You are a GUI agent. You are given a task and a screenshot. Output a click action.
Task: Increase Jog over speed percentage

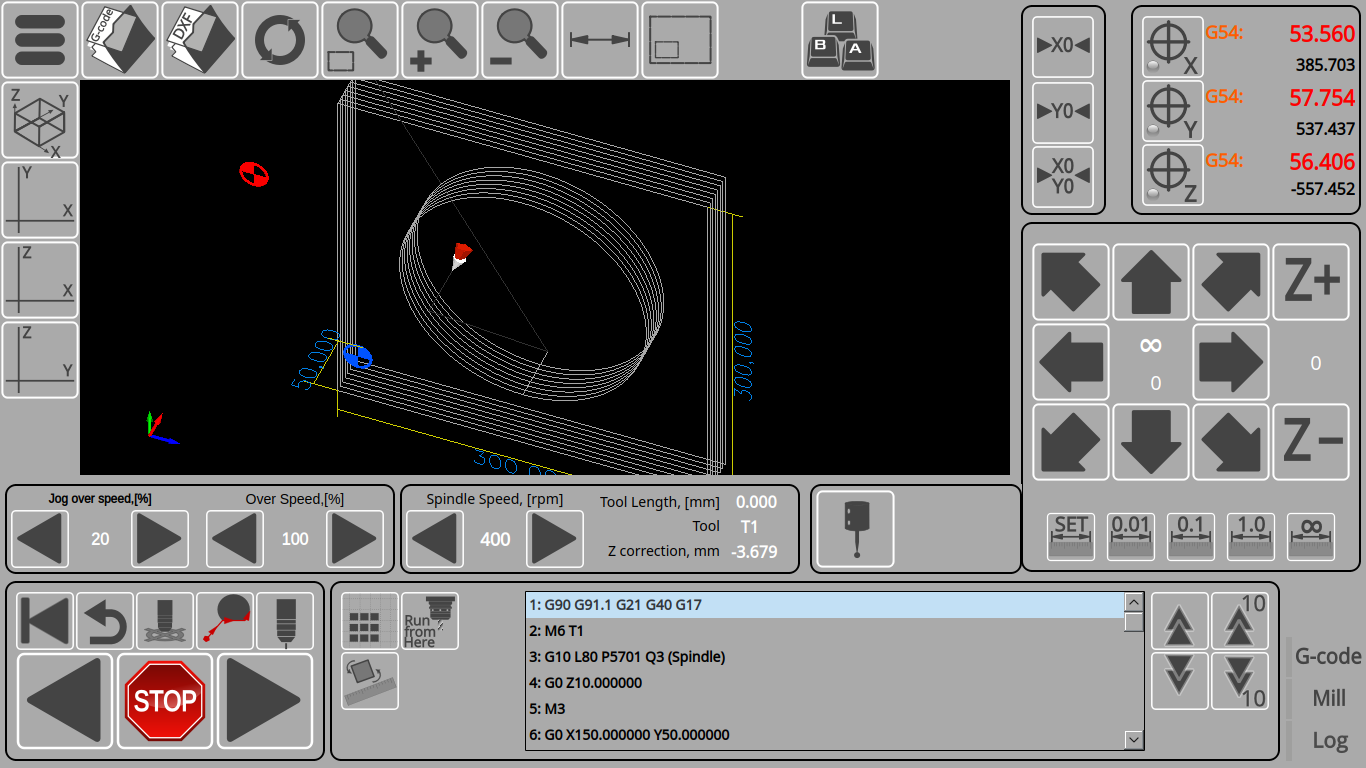pyautogui.click(x=159, y=539)
